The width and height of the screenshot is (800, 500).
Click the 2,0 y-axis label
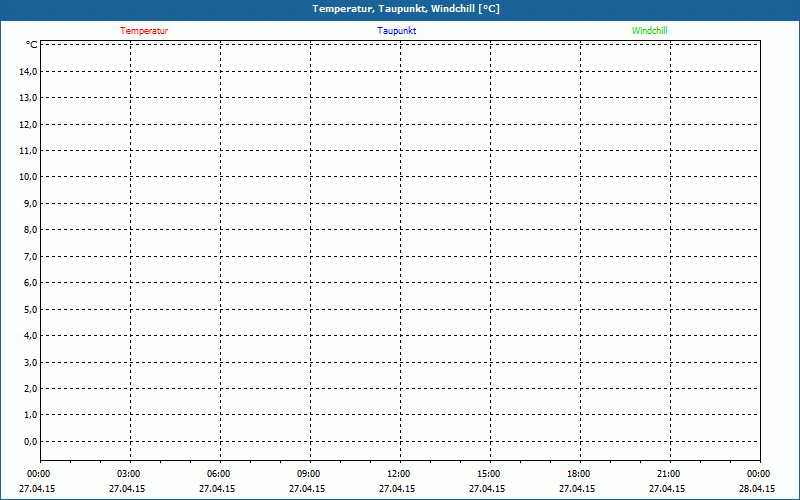(31, 388)
